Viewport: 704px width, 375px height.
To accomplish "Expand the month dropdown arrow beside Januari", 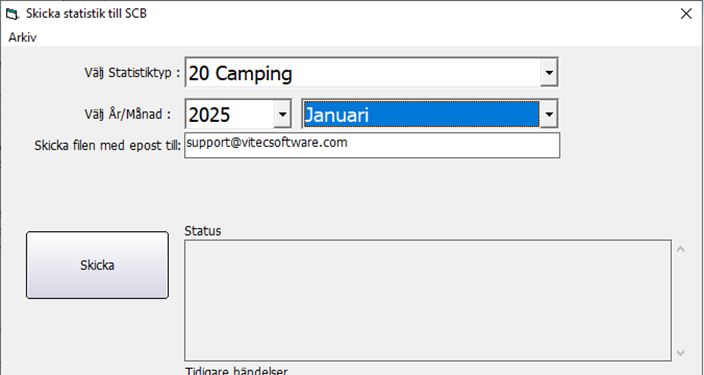I will 549,114.
